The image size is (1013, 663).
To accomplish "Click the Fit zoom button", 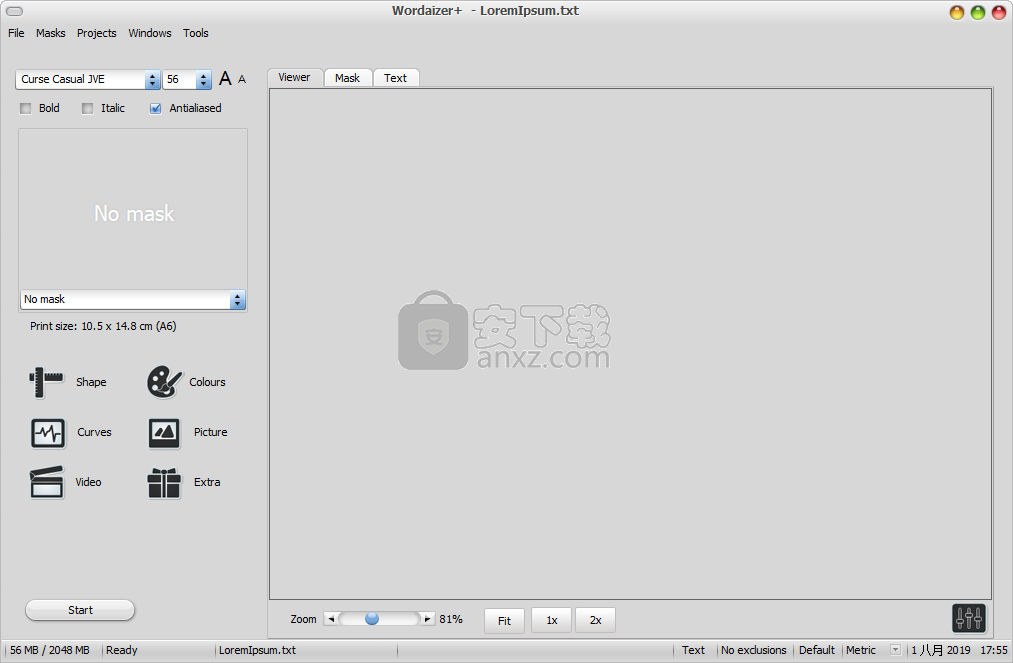I will click(x=505, y=620).
